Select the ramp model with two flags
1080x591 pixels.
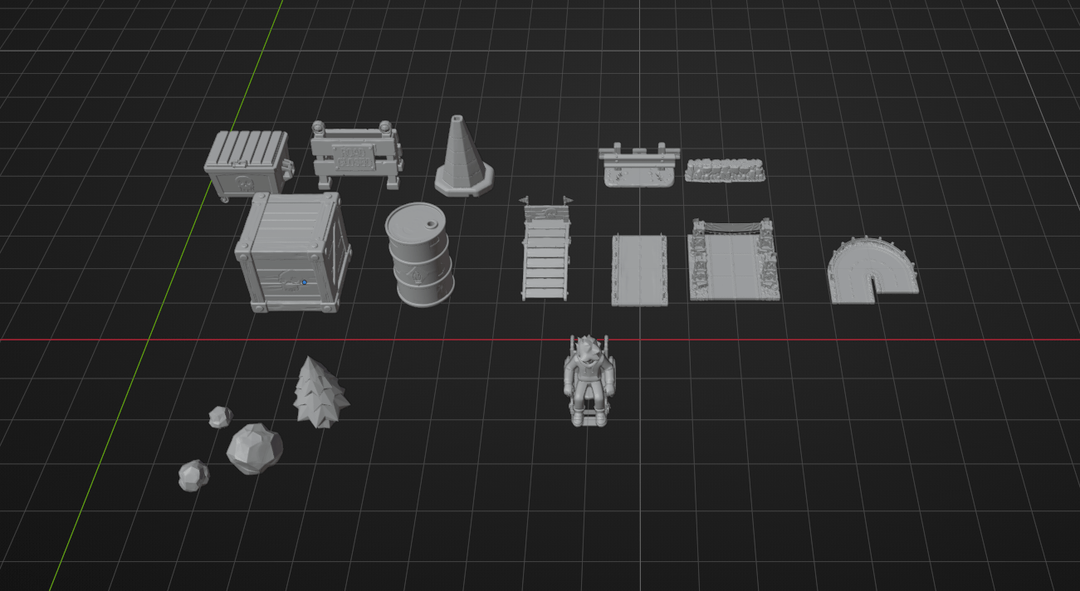coord(546,249)
